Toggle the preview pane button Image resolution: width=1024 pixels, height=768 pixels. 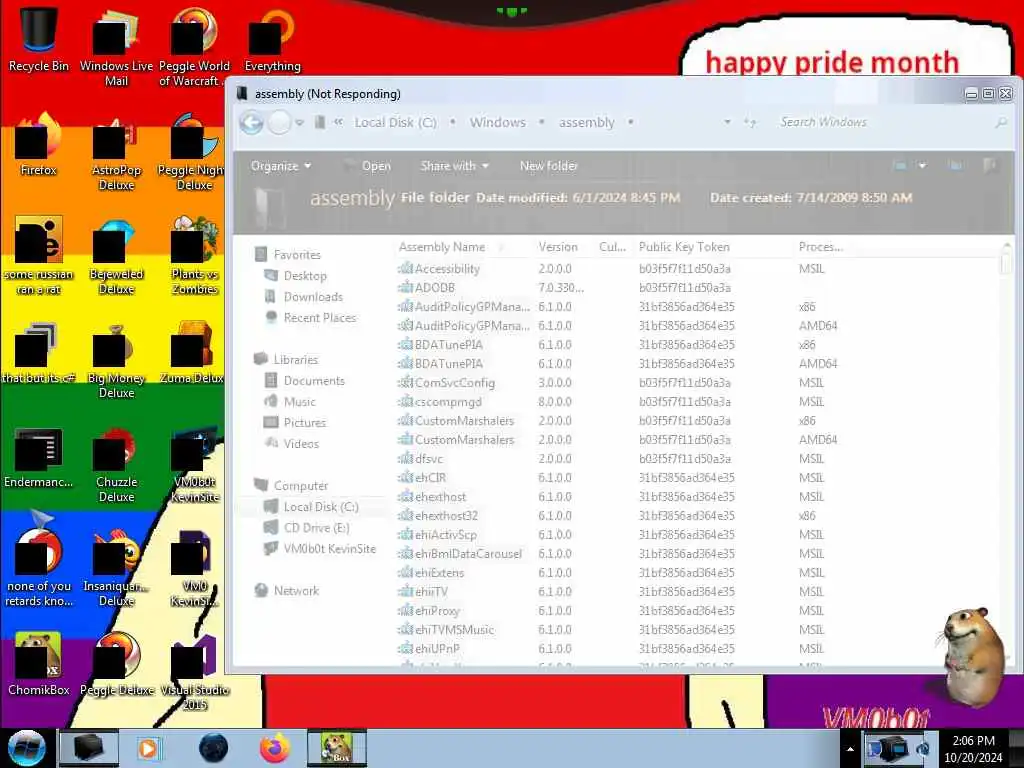pyautogui.click(x=955, y=166)
